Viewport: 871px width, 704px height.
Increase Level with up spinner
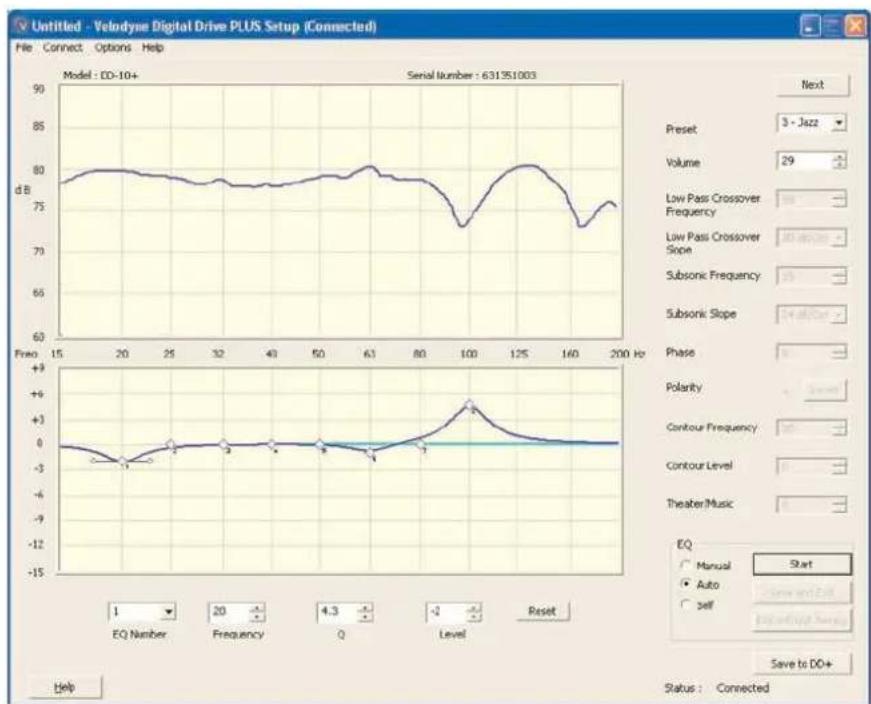[x=474, y=608]
